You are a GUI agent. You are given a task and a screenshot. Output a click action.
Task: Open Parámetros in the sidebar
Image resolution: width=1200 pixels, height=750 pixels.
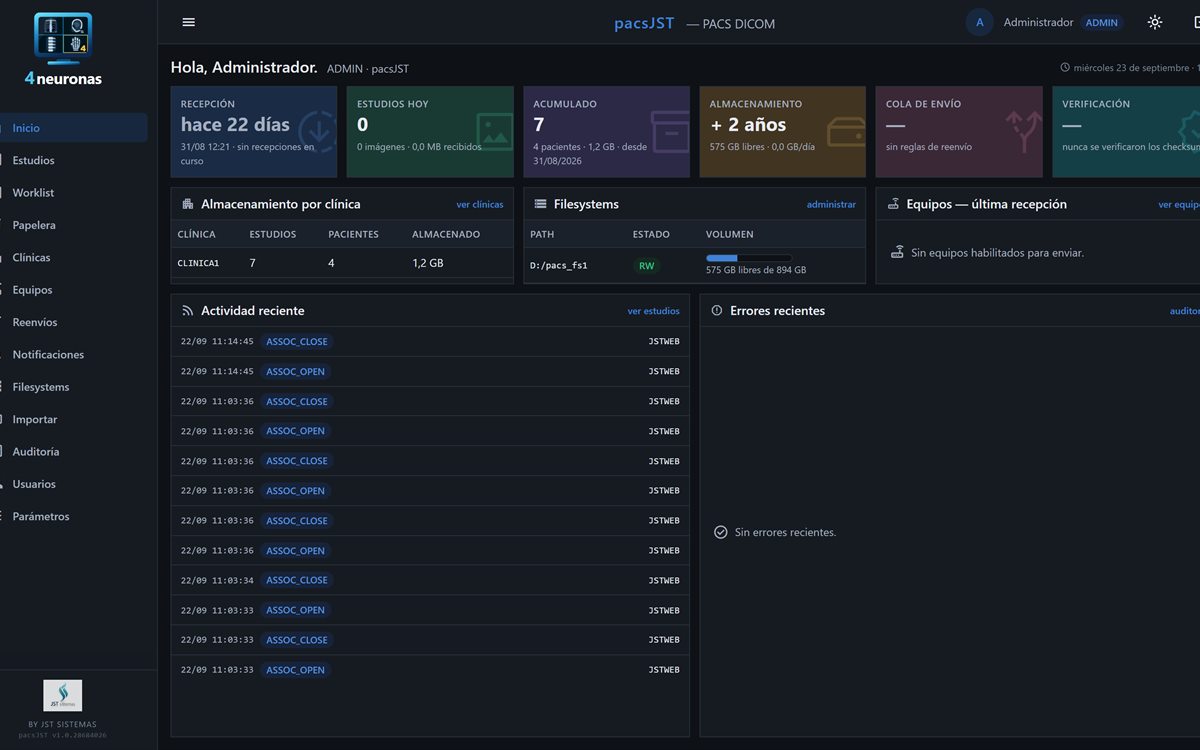[74, 516]
